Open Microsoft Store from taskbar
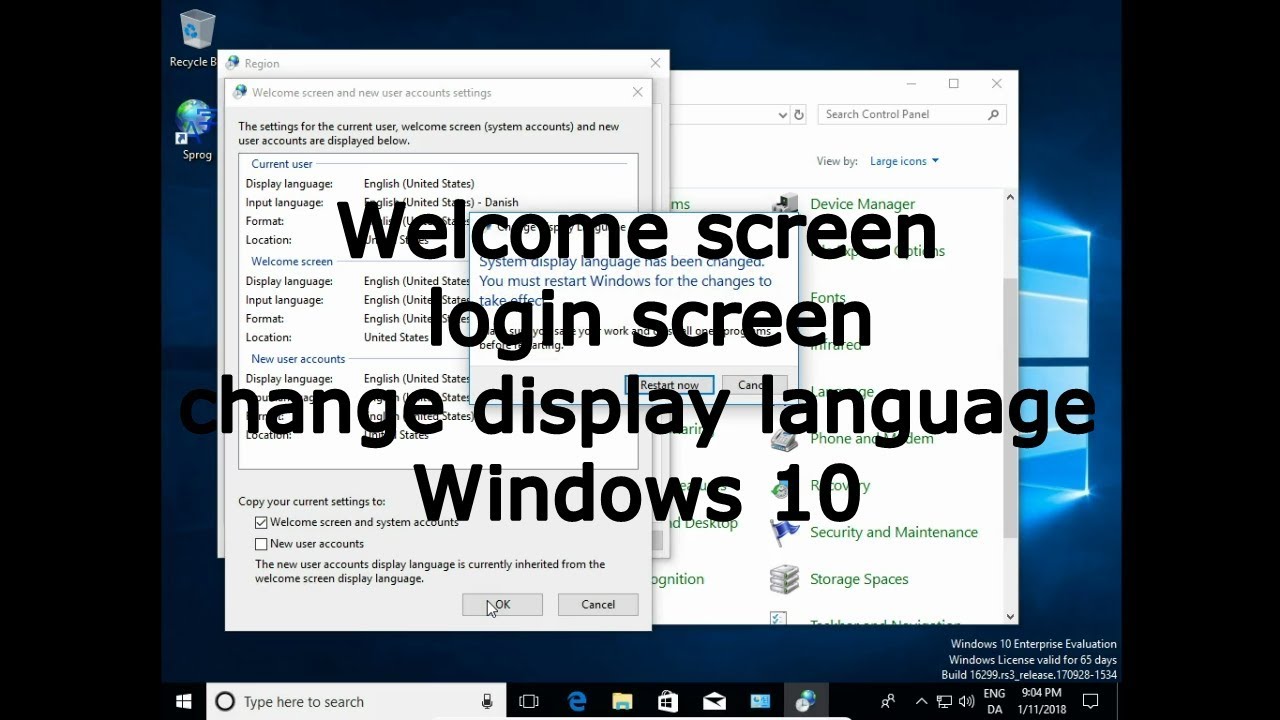Image resolution: width=1280 pixels, height=720 pixels. click(667, 702)
